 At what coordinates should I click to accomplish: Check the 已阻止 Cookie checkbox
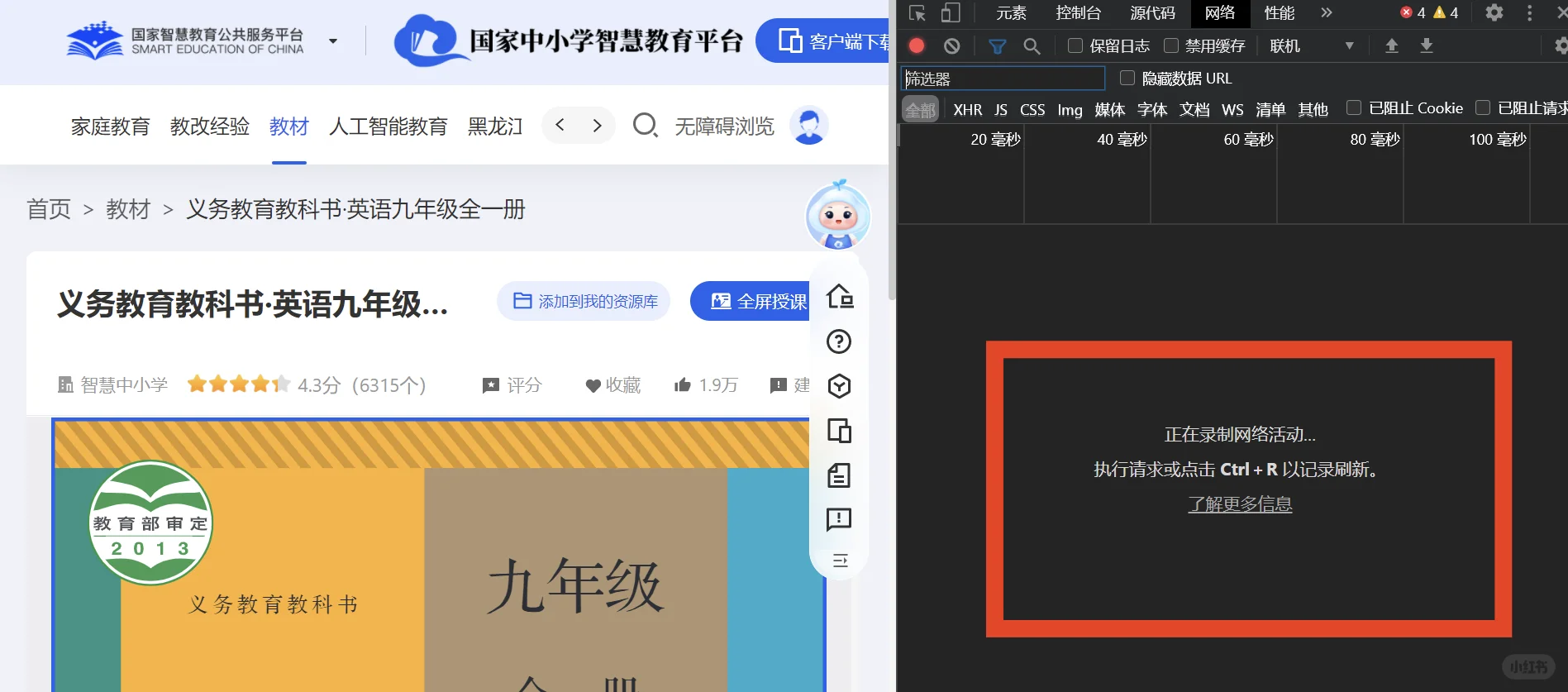coord(1354,108)
